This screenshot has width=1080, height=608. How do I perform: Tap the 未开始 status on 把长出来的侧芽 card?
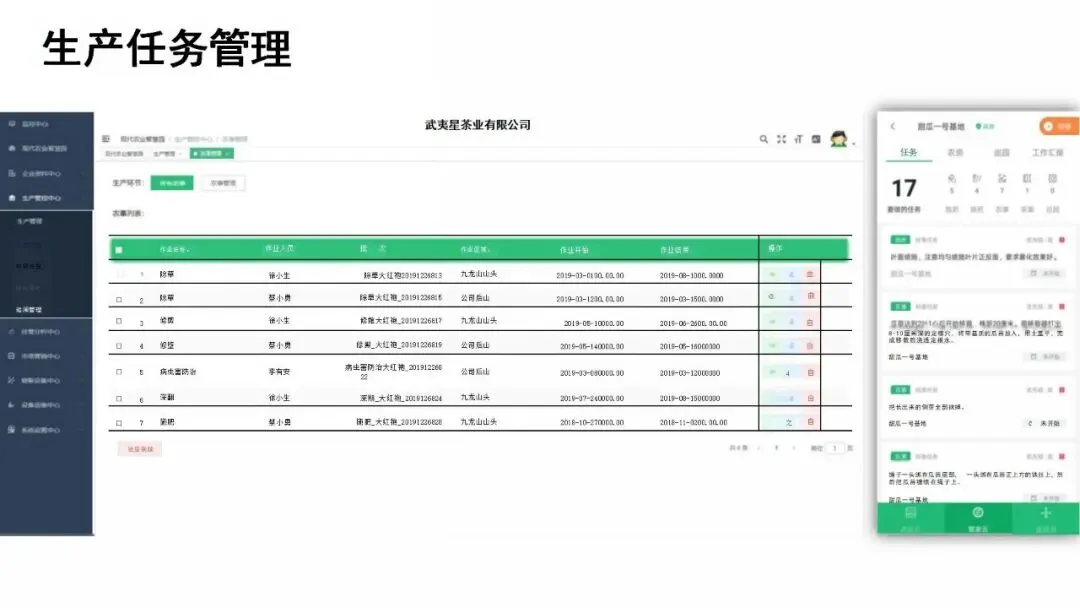click(1044, 423)
